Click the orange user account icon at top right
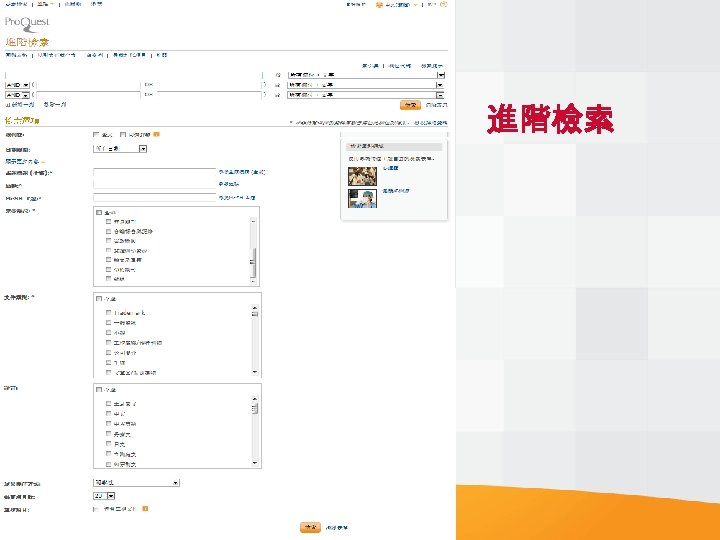This screenshot has height=540, width=720. coord(379,5)
